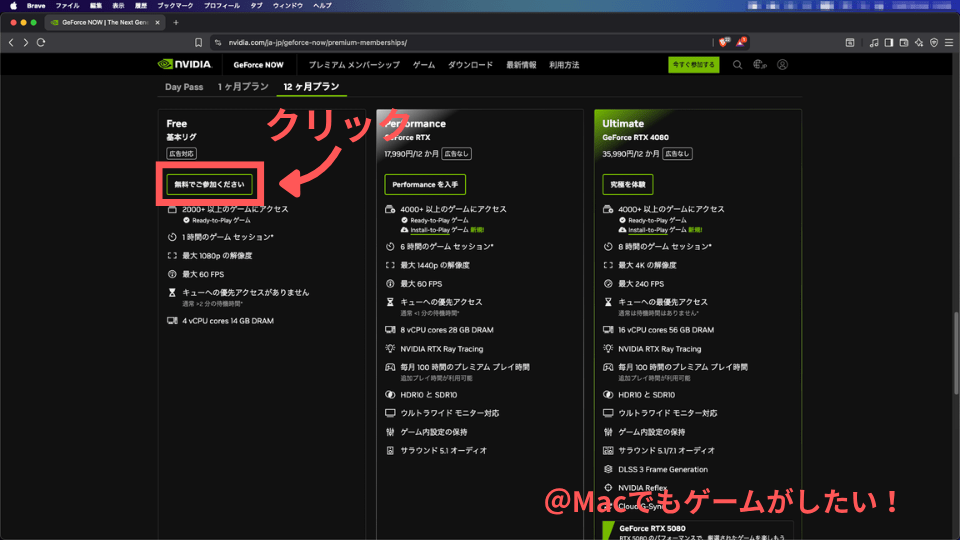Select the 1ヶ月プラン tab
The height and width of the screenshot is (540, 960).
point(243,87)
